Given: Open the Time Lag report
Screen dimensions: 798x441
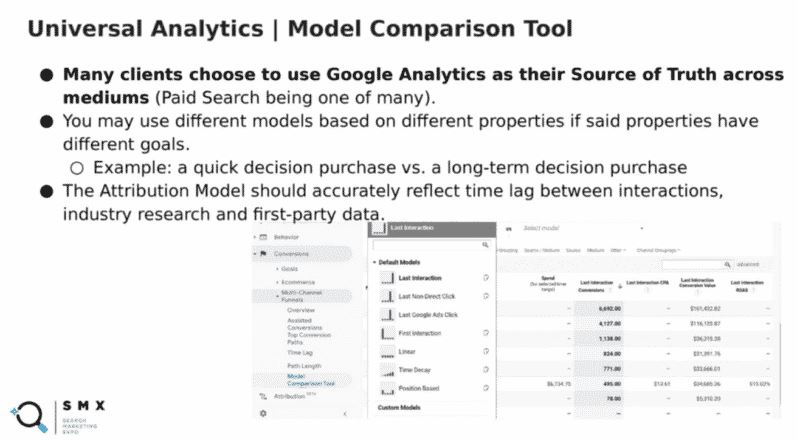Looking at the screenshot, I should click(x=300, y=352).
